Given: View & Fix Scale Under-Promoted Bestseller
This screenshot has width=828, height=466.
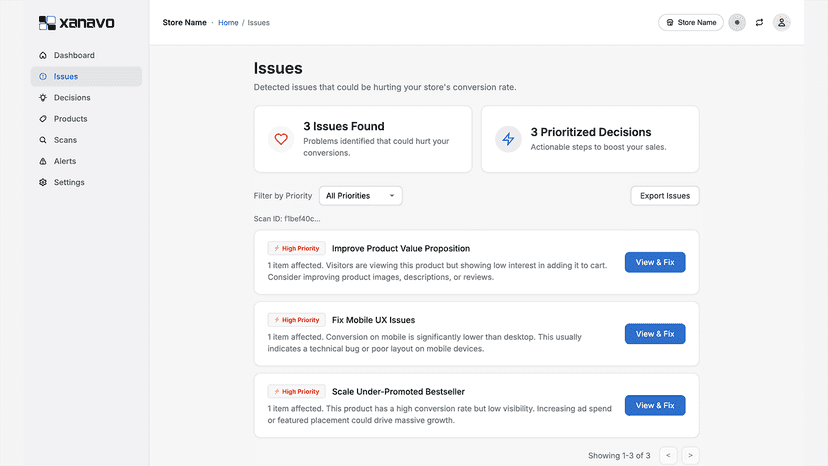Looking at the screenshot, I should (x=655, y=406).
